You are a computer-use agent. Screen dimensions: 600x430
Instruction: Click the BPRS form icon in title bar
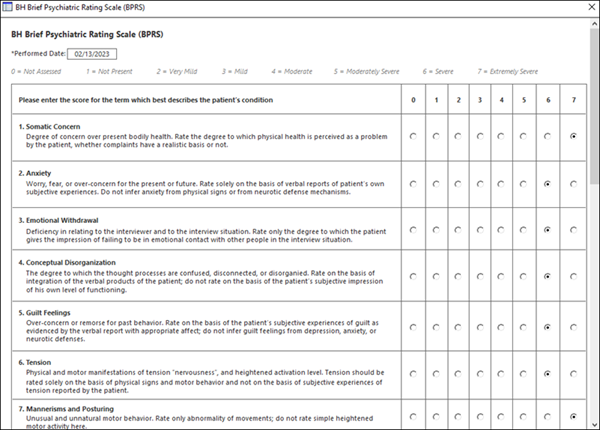(x=9, y=8)
